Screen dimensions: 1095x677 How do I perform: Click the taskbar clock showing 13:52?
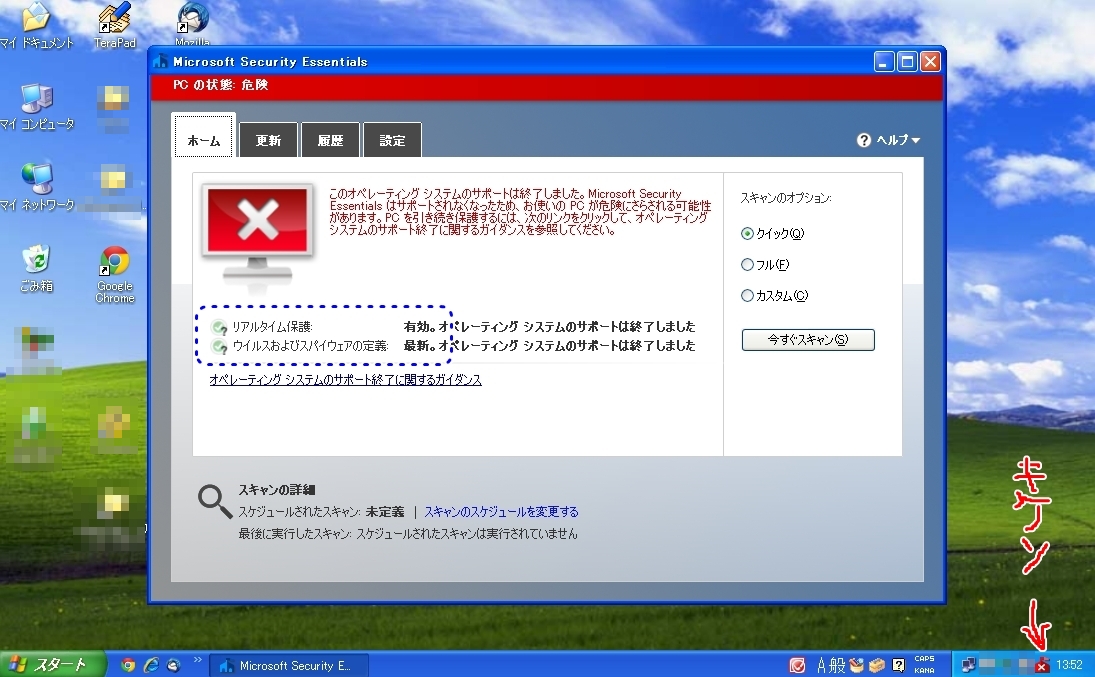pyautogui.click(x=1069, y=665)
